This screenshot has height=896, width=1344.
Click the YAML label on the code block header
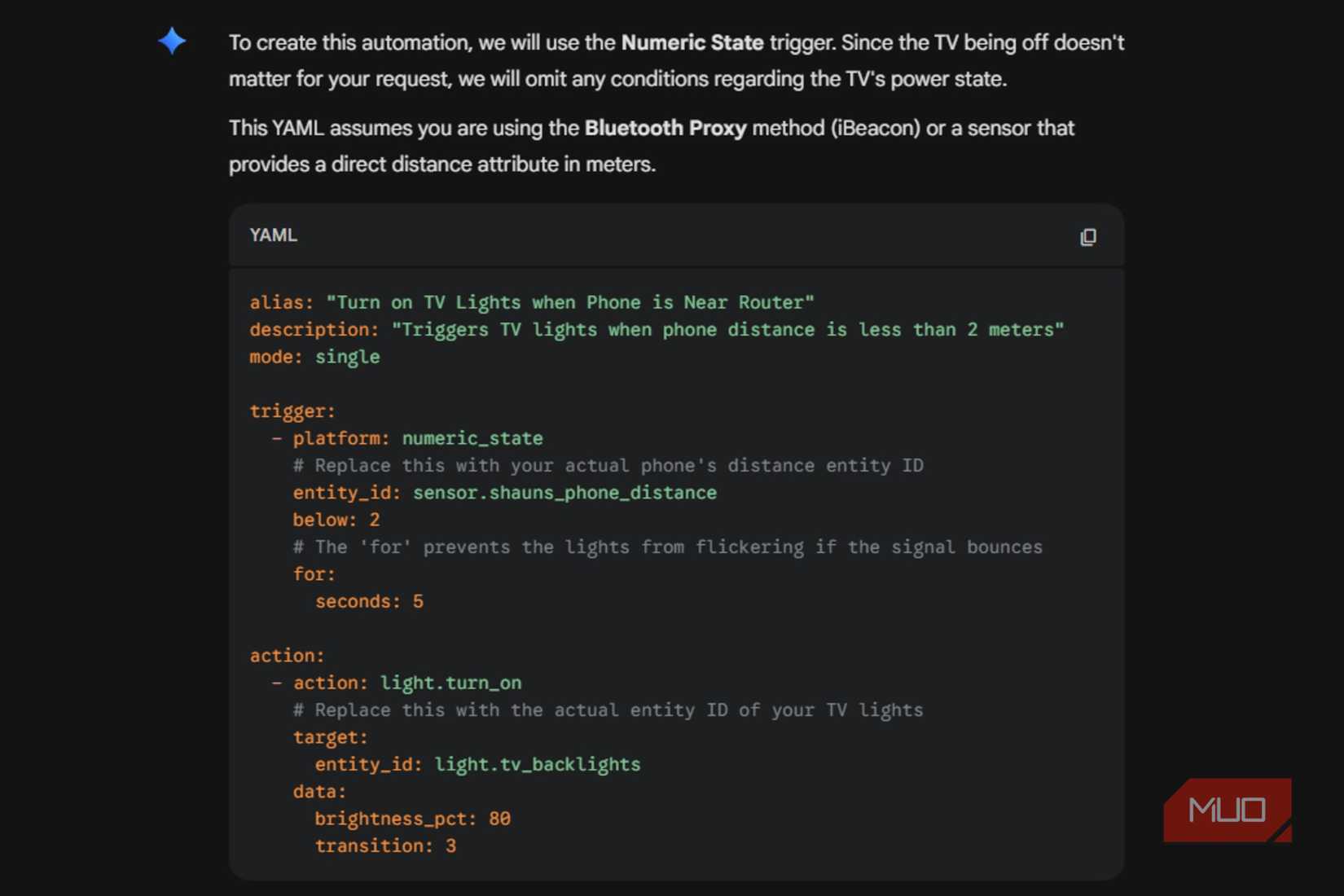coord(272,235)
